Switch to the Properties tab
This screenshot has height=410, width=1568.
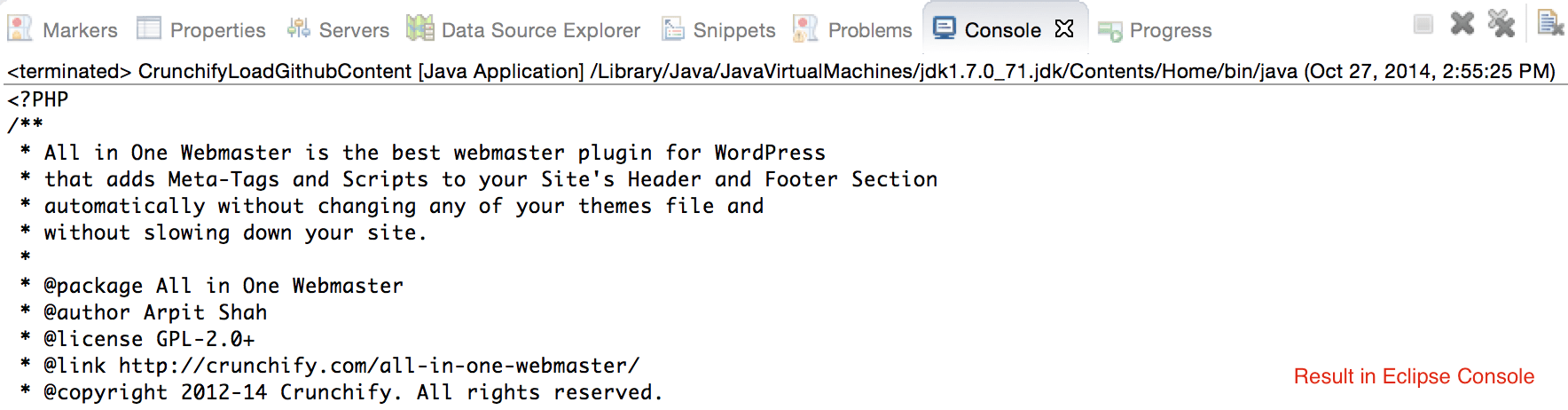click(201, 30)
